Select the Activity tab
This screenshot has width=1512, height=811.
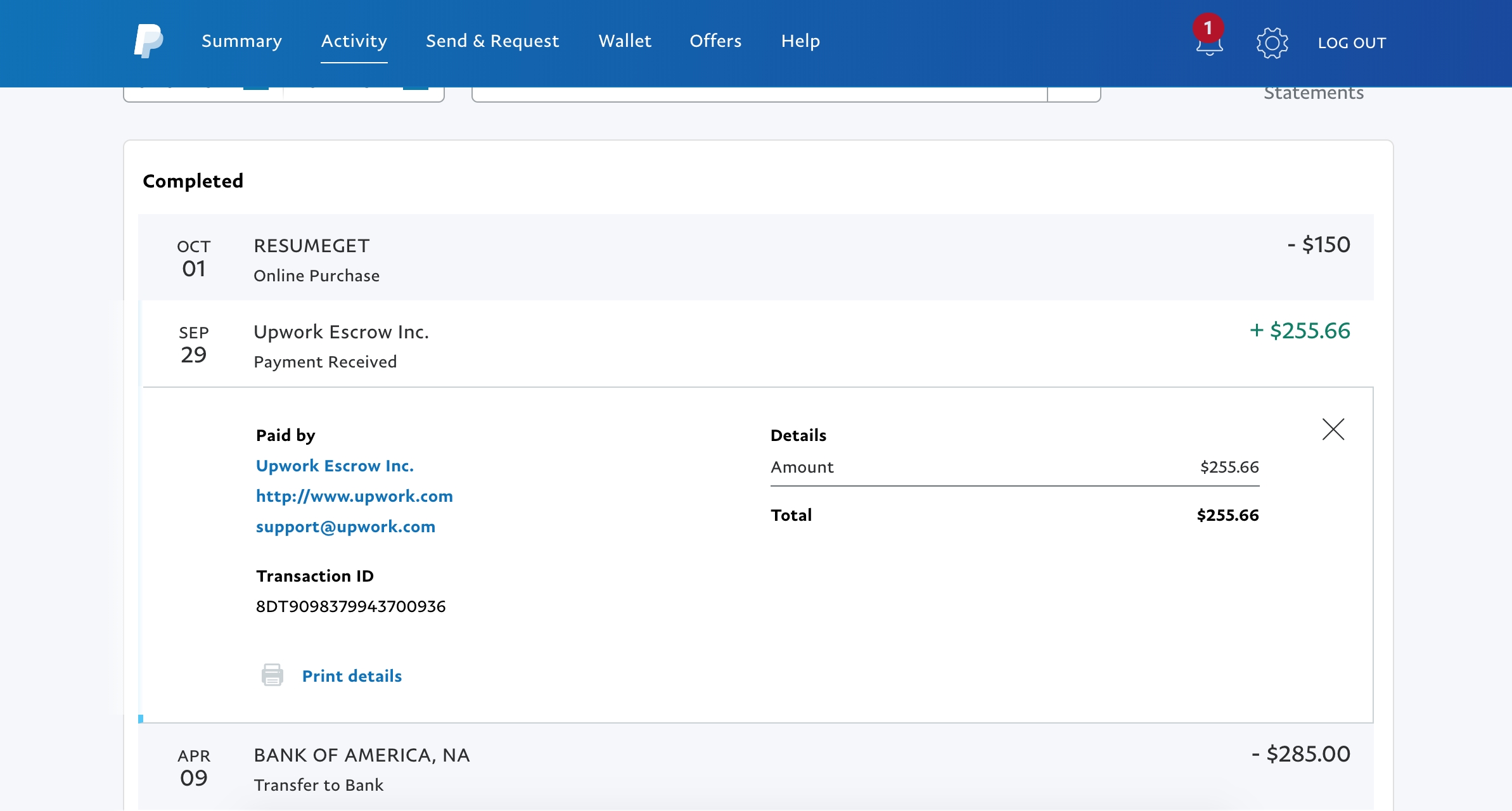coord(354,41)
